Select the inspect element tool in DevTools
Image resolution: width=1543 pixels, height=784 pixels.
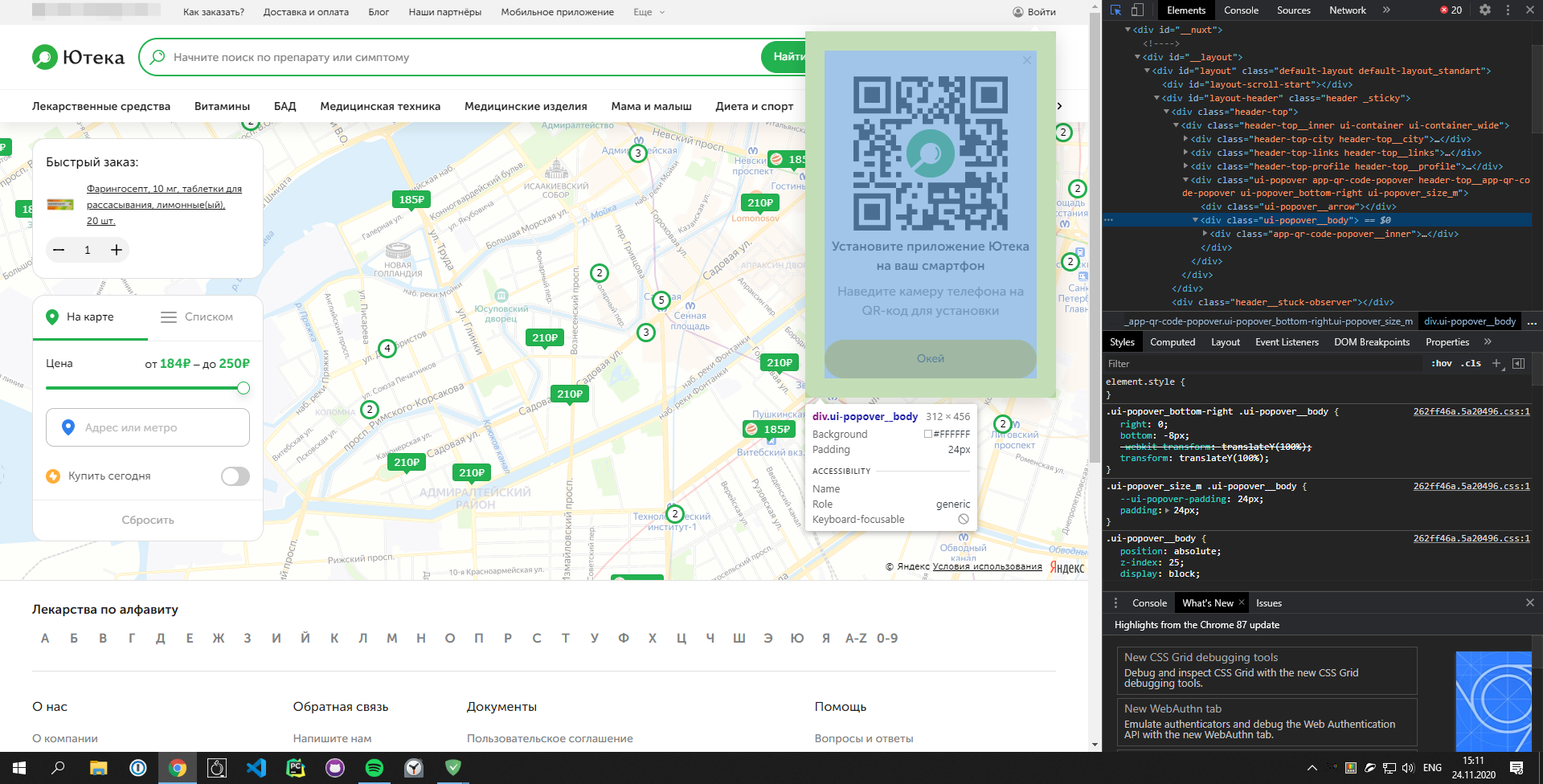[x=1115, y=10]
